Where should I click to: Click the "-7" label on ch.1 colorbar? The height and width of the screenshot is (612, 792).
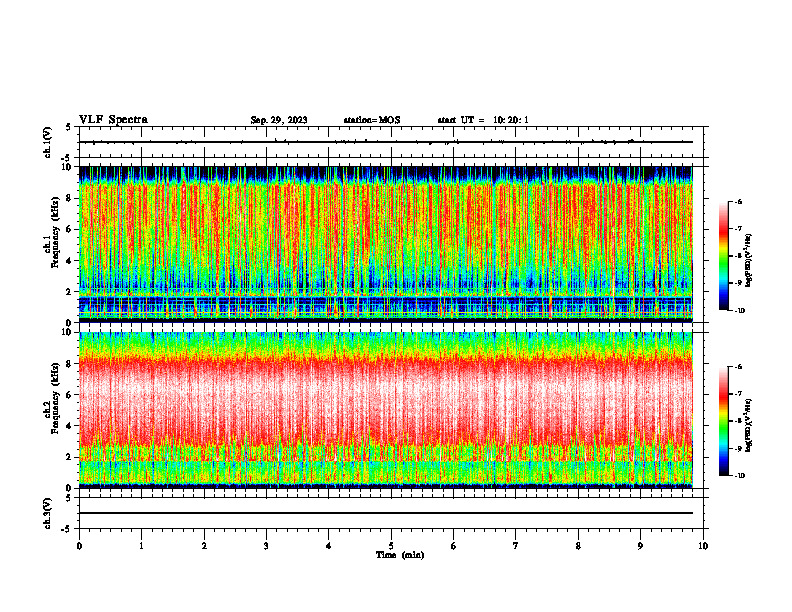tap(738, 229)
